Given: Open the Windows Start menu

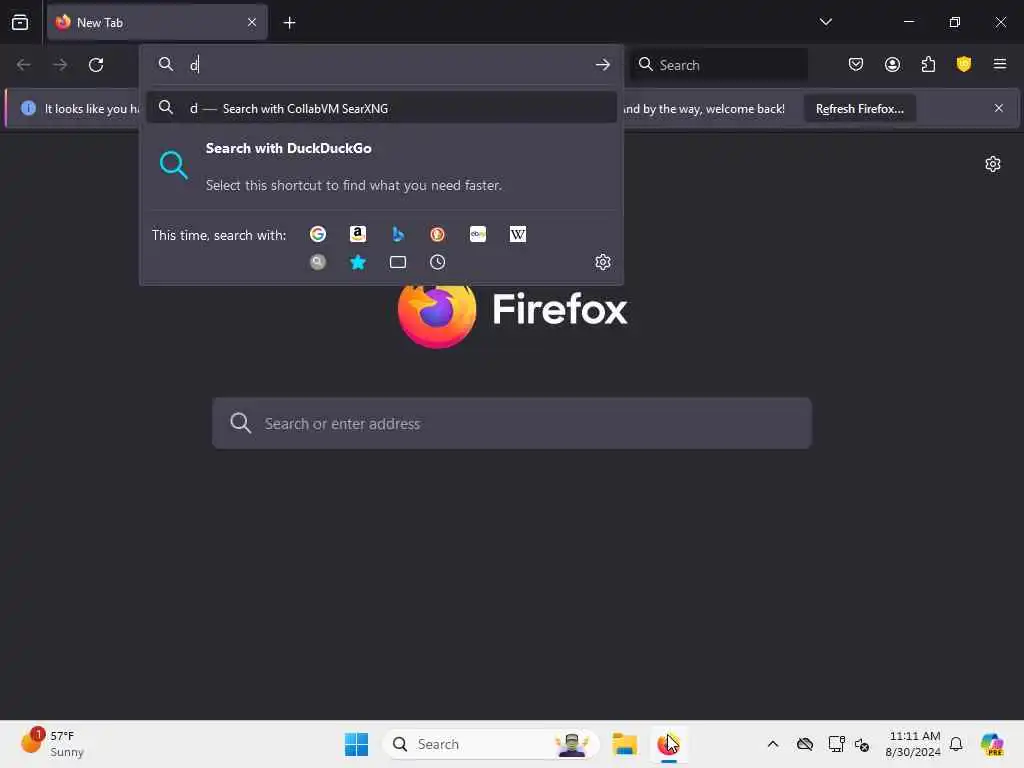Looking at the screenshot, I should 357,744.
